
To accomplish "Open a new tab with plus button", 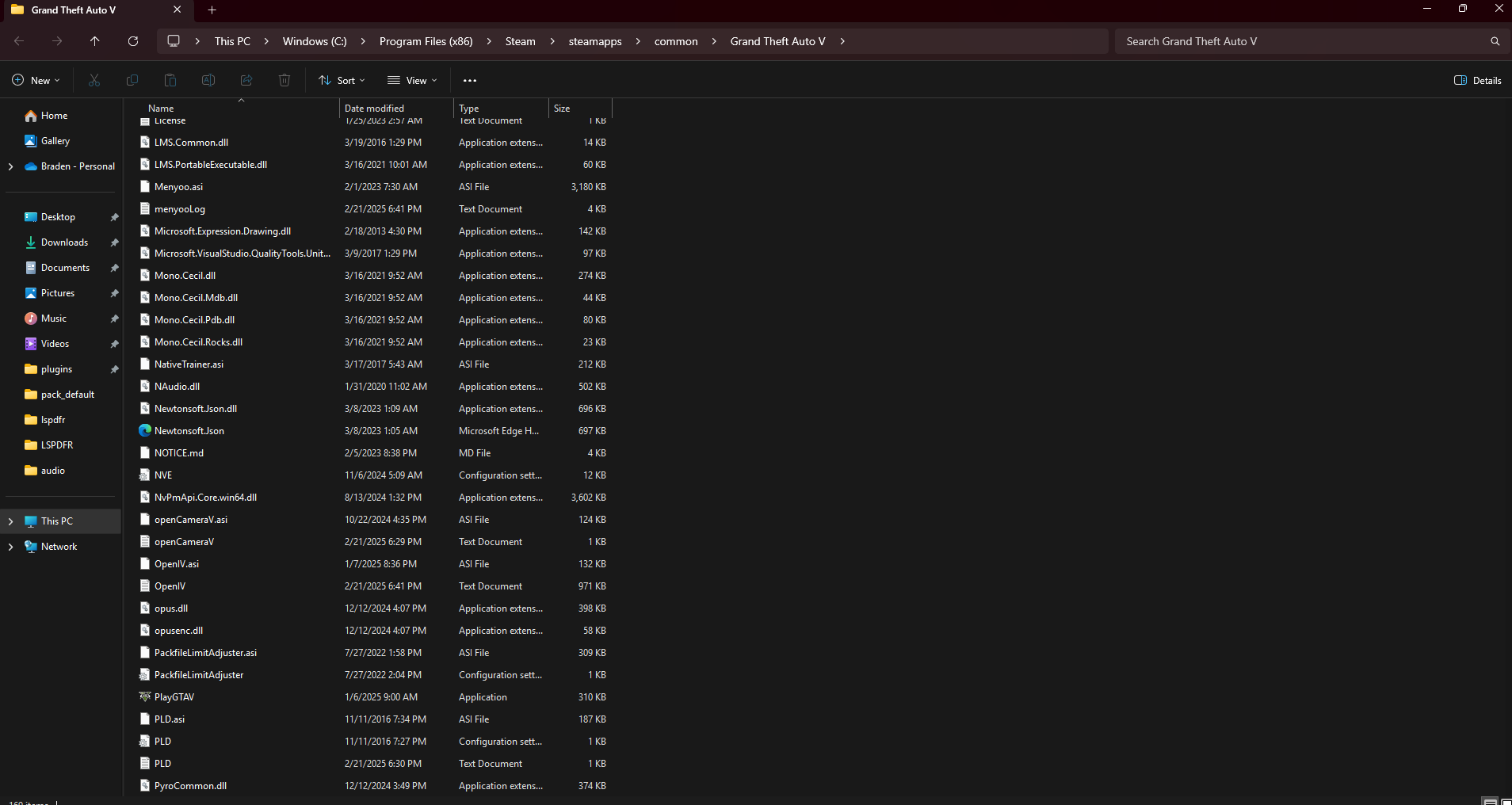I will tap(212, 10).
